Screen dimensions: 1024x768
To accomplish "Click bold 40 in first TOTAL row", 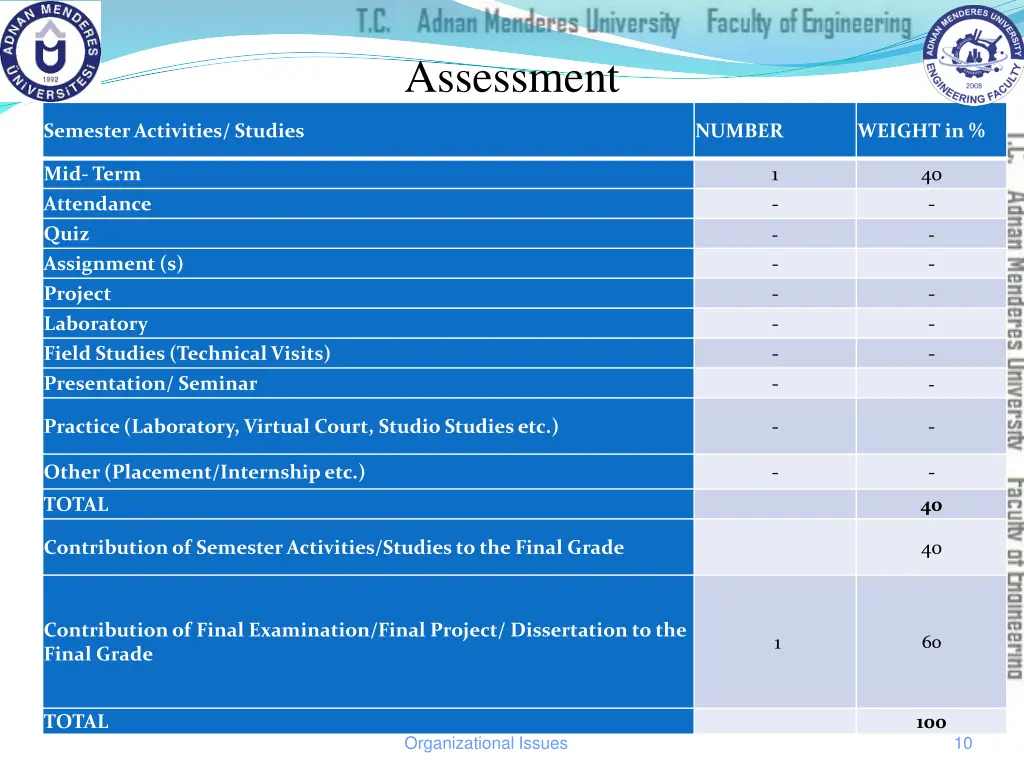I will coord(931,507).
